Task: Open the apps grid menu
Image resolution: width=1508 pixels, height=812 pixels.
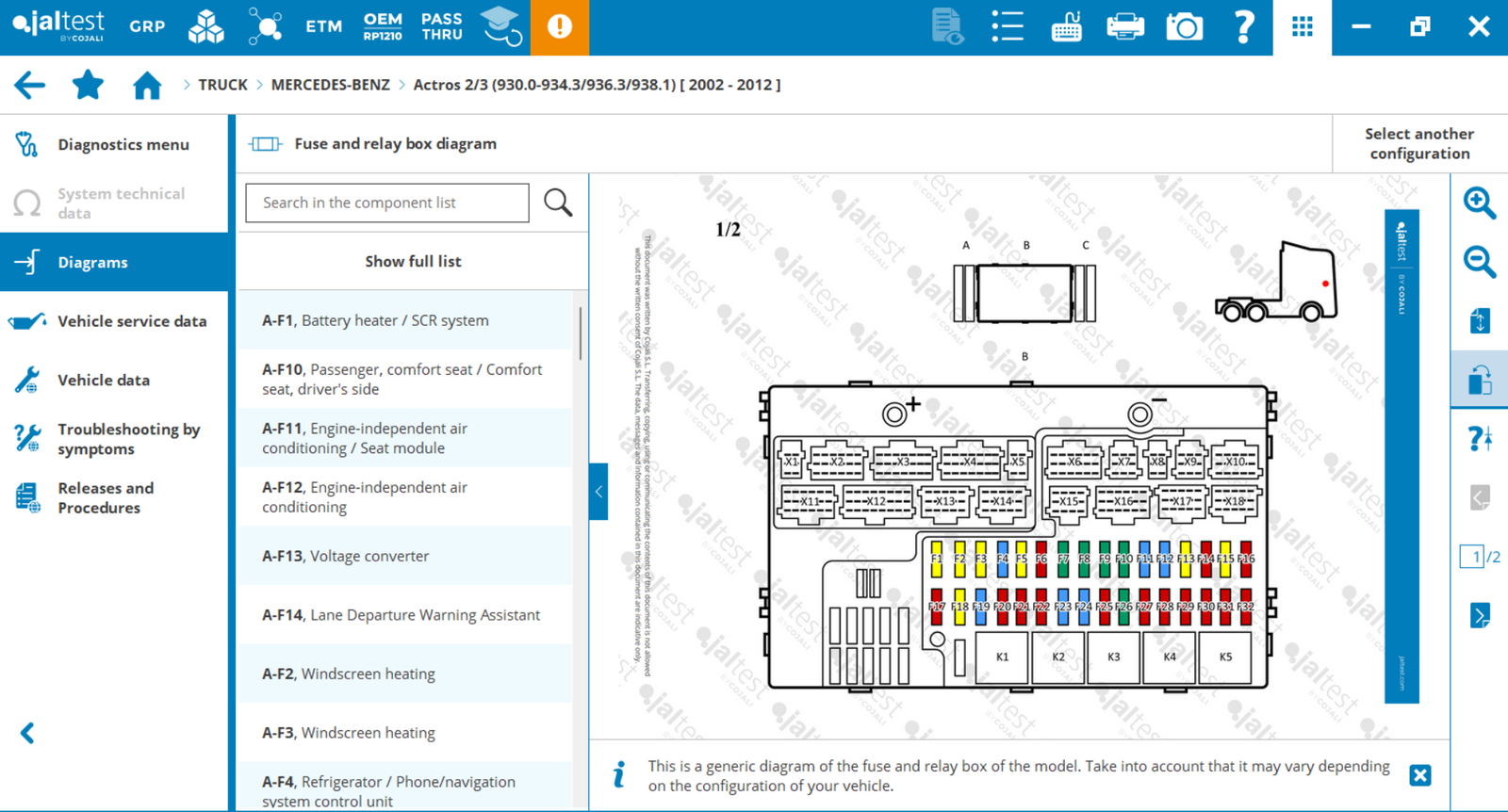Action: coord(1303,26)
